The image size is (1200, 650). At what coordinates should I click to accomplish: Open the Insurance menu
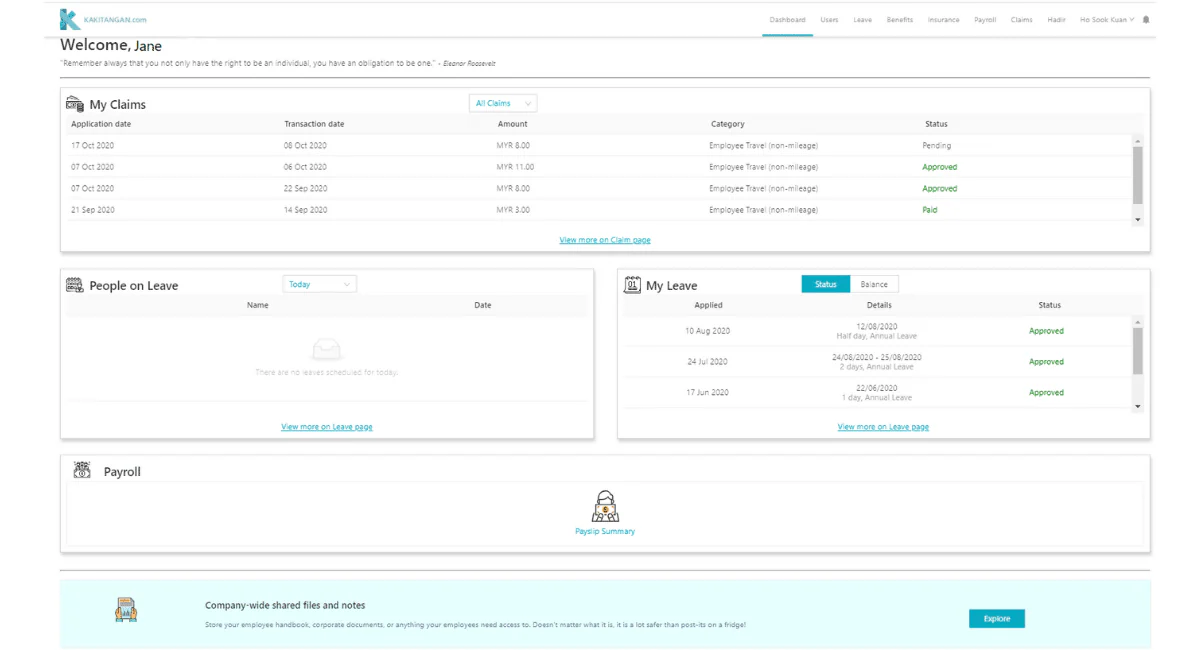[x=943, y=19]
